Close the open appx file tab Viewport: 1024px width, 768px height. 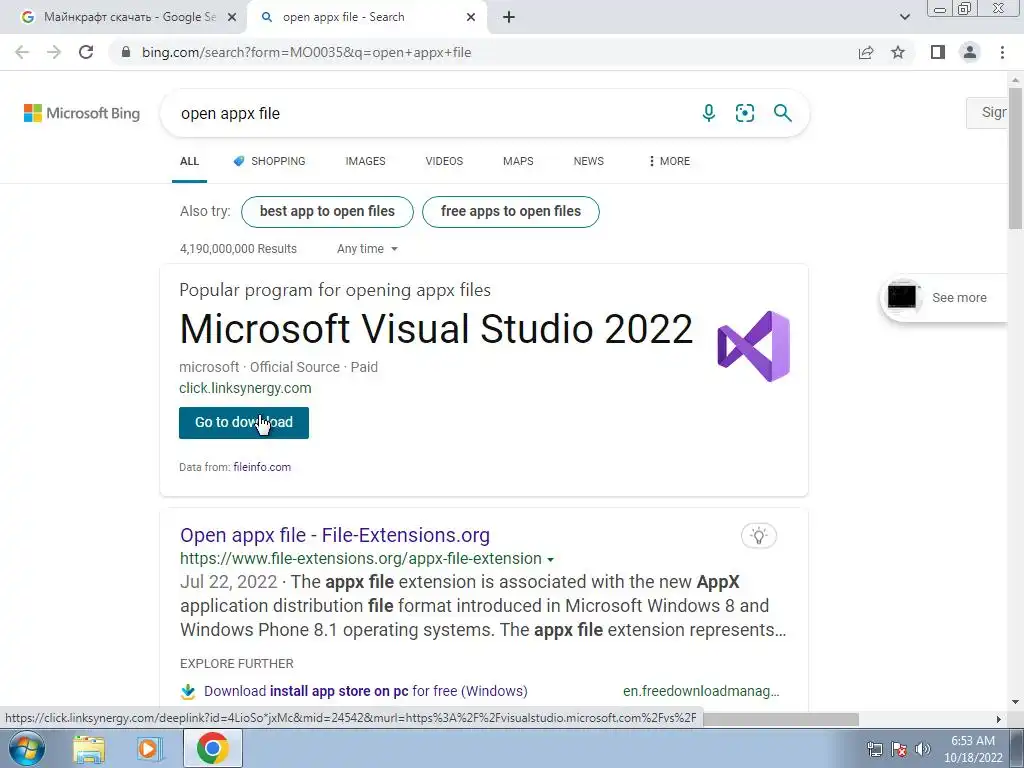[x=471, y=18]
